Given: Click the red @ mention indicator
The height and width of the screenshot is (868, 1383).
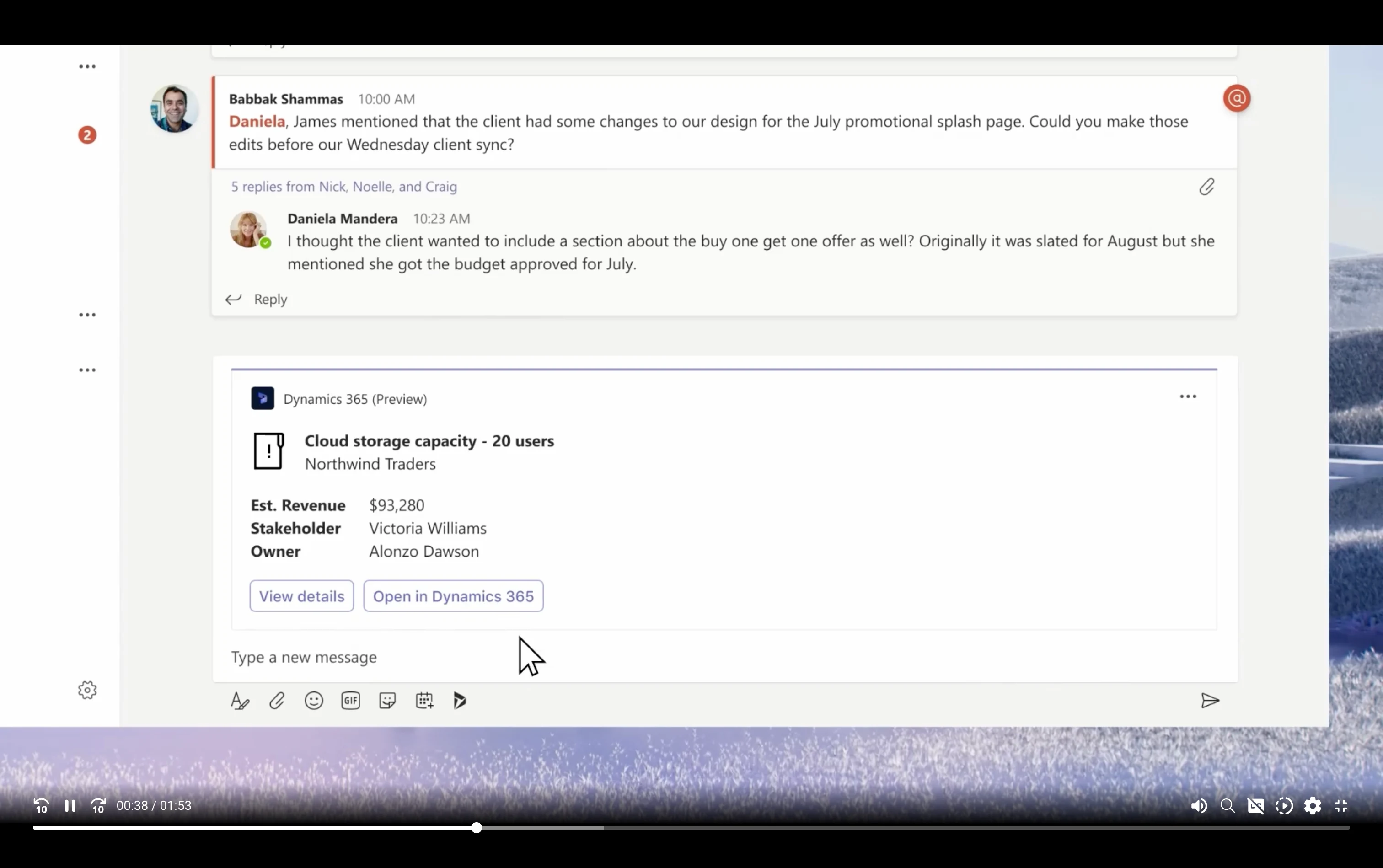Looking at the screenshot, I should (x=1237, y=98).
